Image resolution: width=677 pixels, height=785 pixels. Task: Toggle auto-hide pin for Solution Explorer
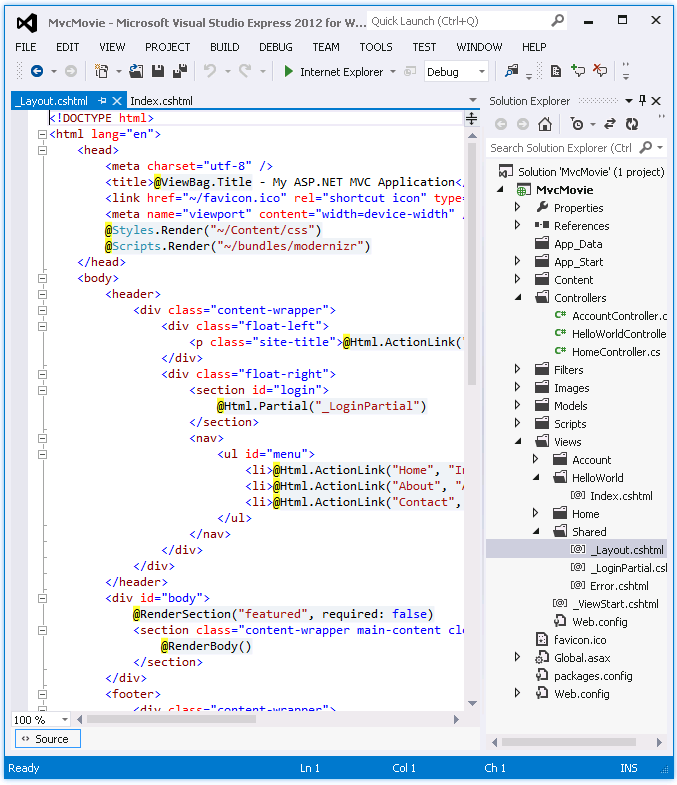[642, 101]
